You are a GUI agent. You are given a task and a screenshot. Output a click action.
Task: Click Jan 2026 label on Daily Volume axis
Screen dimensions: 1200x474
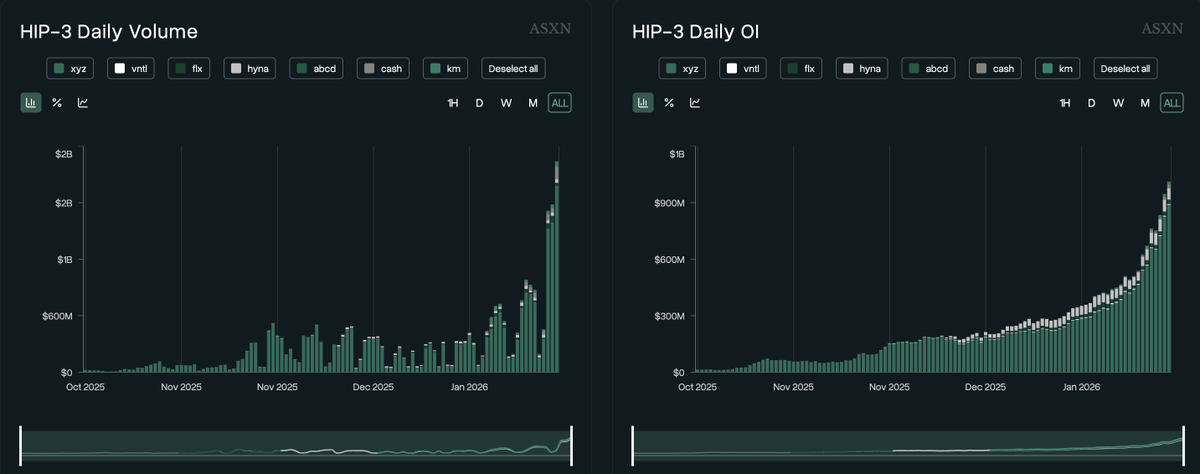point(469,386)
